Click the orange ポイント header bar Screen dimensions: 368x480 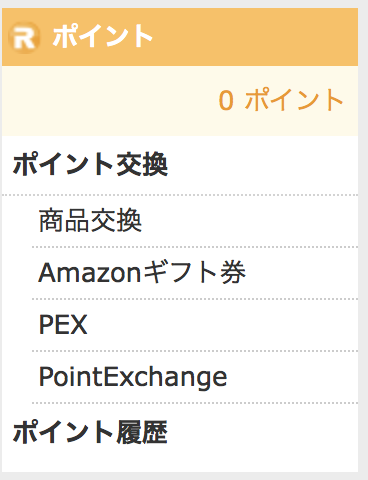click(x=180, y=37)
